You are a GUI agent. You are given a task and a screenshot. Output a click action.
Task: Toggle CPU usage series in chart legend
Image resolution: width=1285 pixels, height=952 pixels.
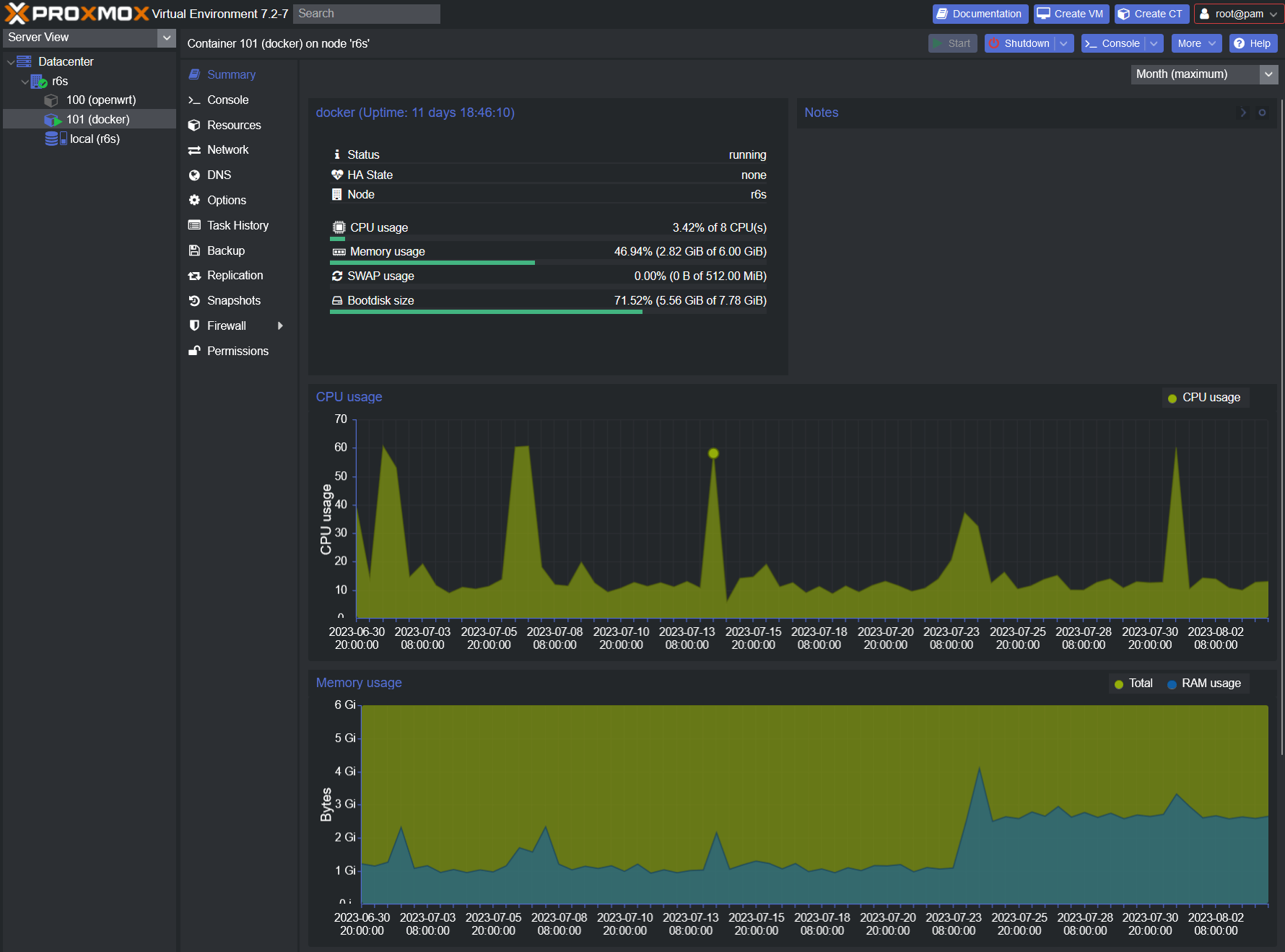point(1204,398)
